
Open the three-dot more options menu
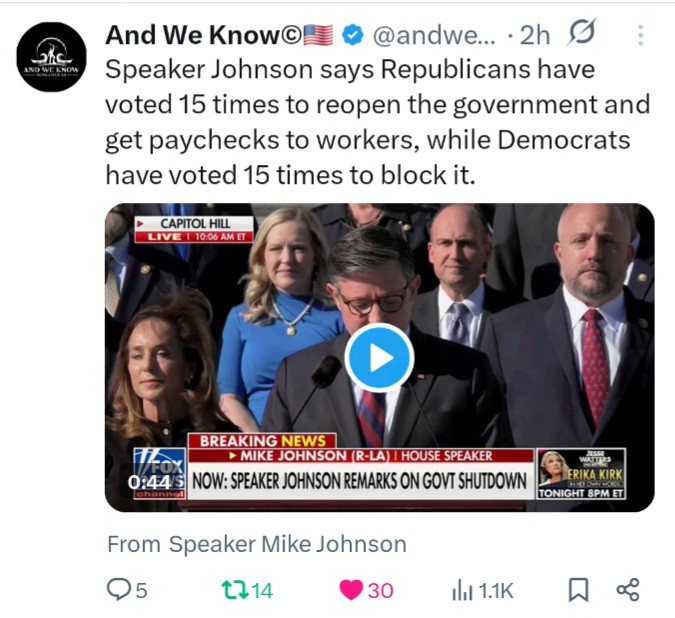(x=641, y=35)
